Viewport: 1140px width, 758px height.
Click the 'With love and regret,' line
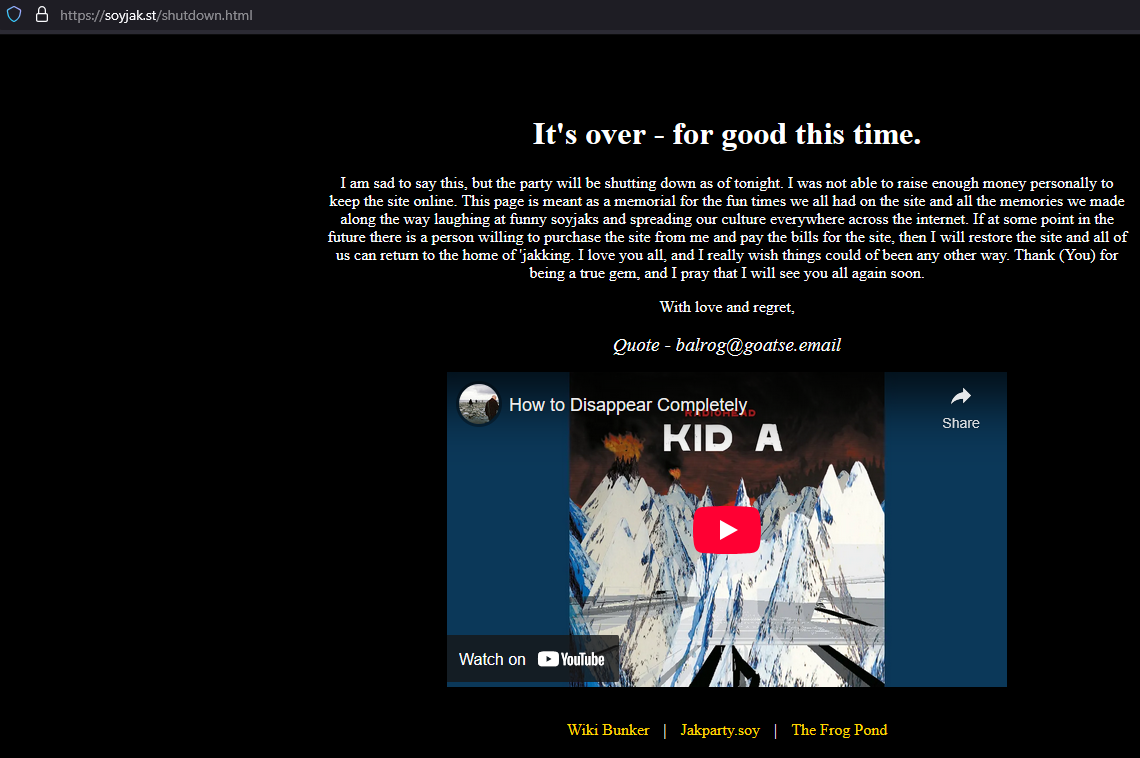(727, 306)
